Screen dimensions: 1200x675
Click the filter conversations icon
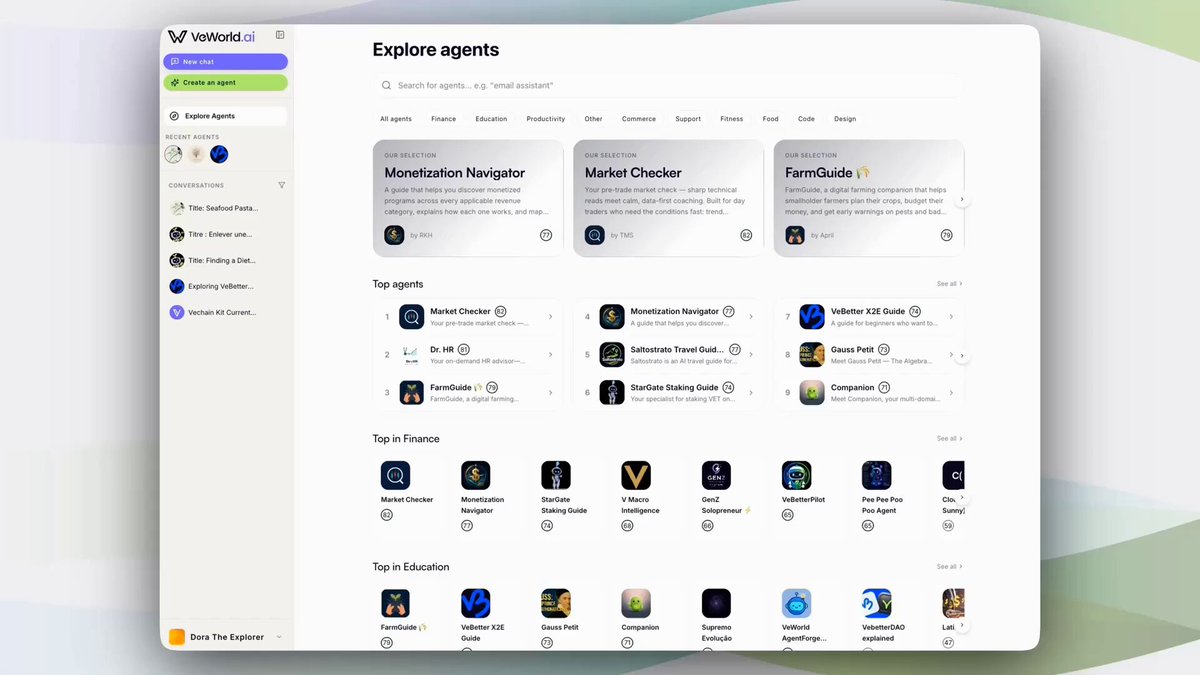coord(281,185)
